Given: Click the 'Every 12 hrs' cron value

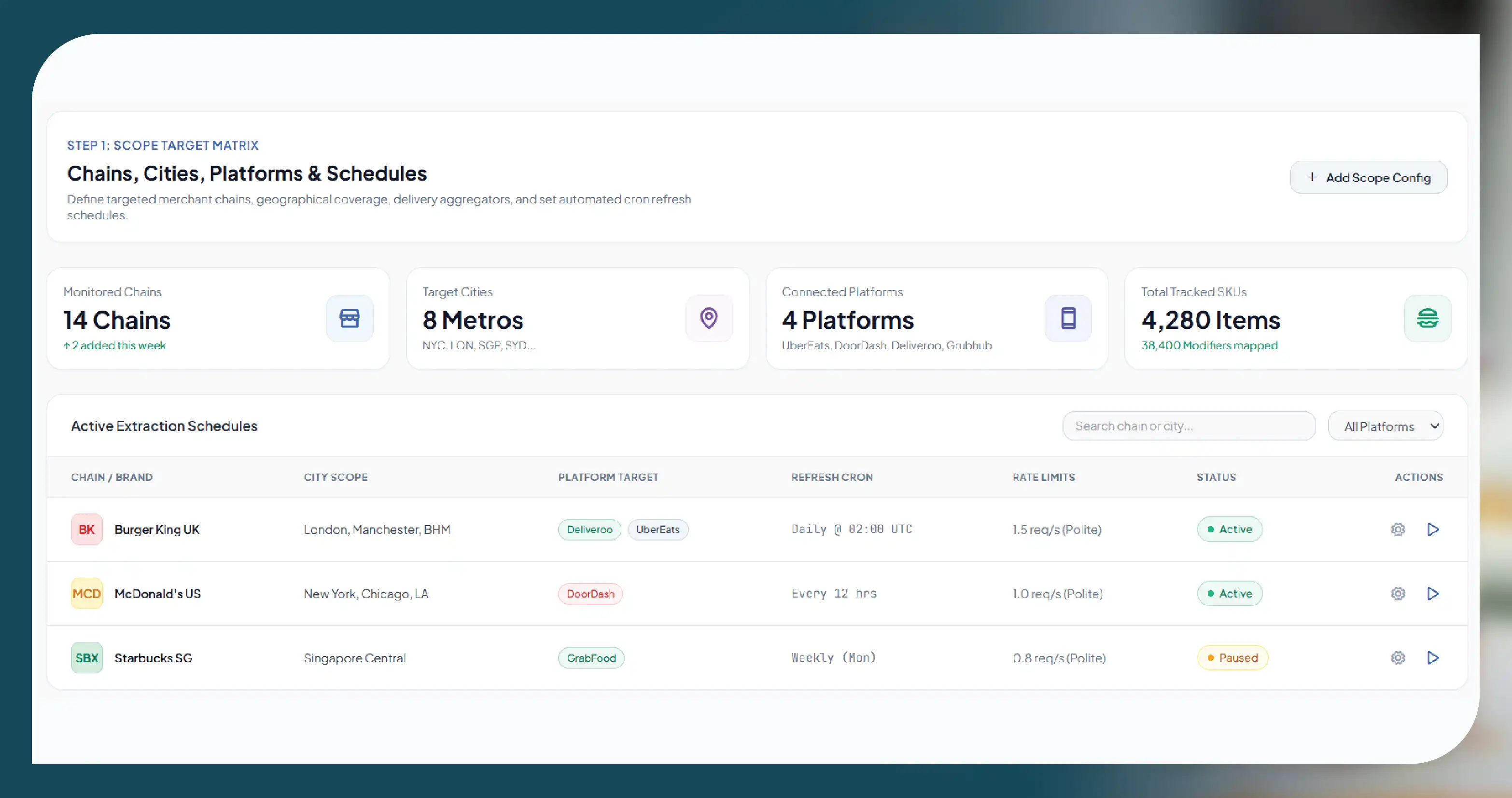Looking at the screenshot, I should point(833,593).
